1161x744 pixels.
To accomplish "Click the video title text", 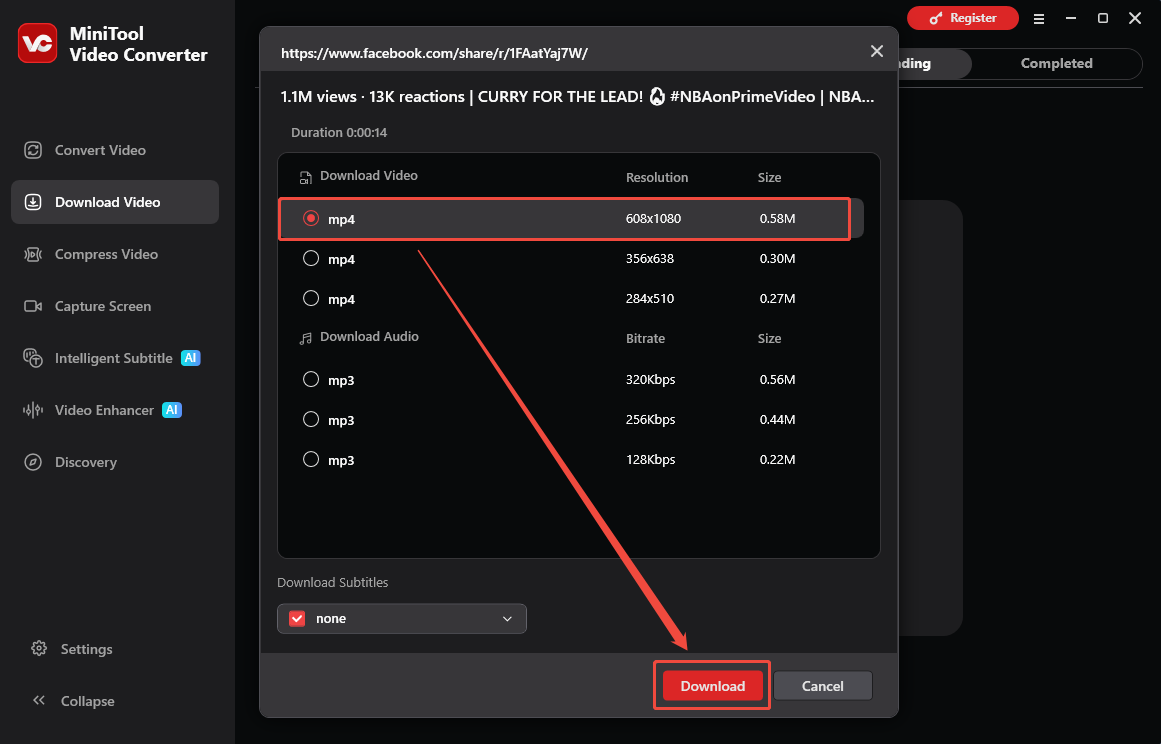I will coord(577,97).
